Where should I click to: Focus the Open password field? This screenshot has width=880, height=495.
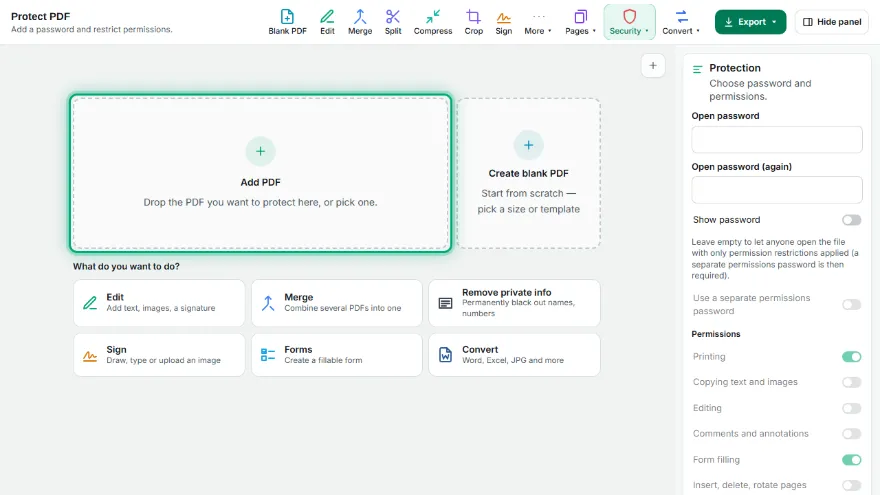pos(777,140)
